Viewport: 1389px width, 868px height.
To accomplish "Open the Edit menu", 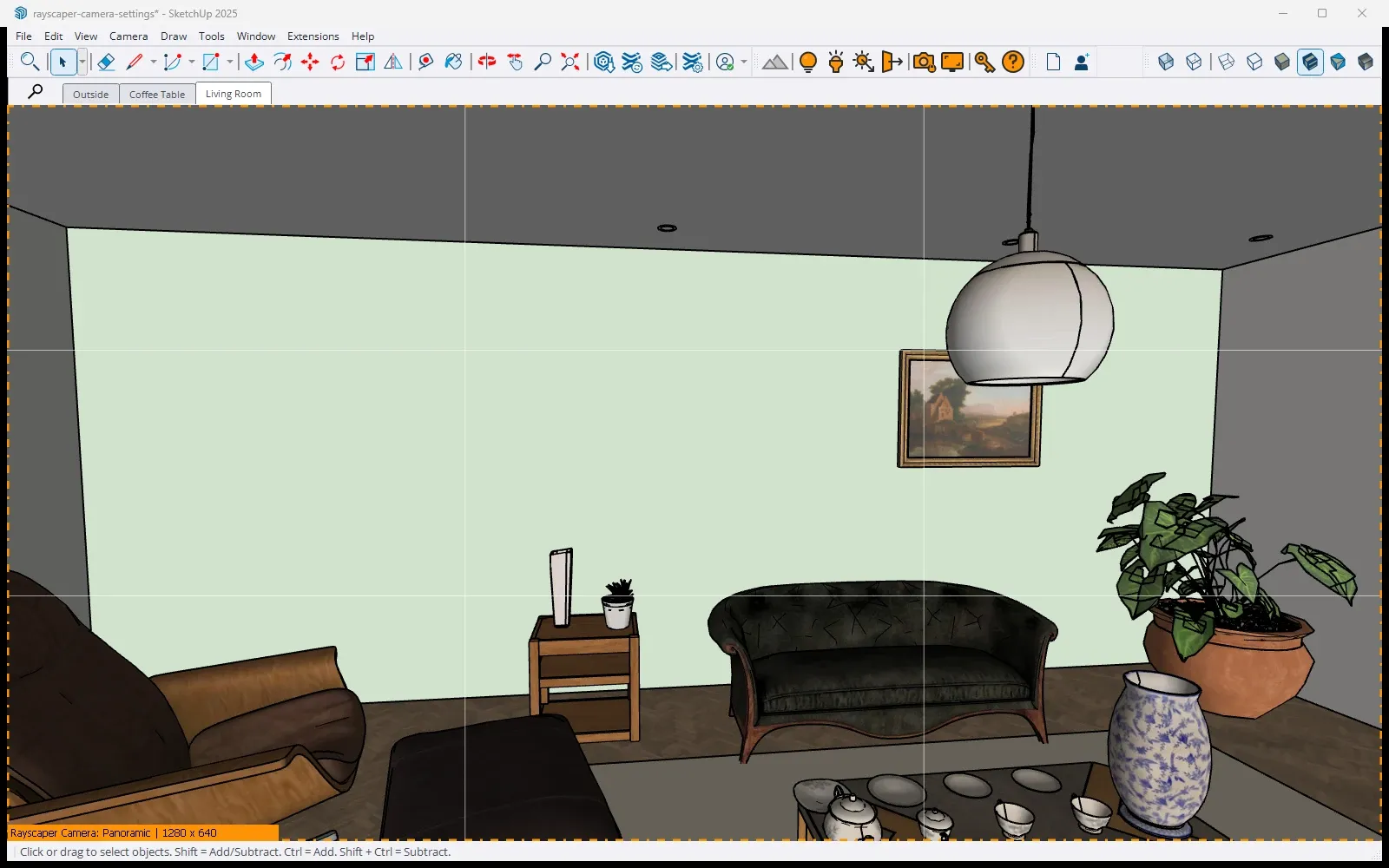I will click(x=54, y=36).
